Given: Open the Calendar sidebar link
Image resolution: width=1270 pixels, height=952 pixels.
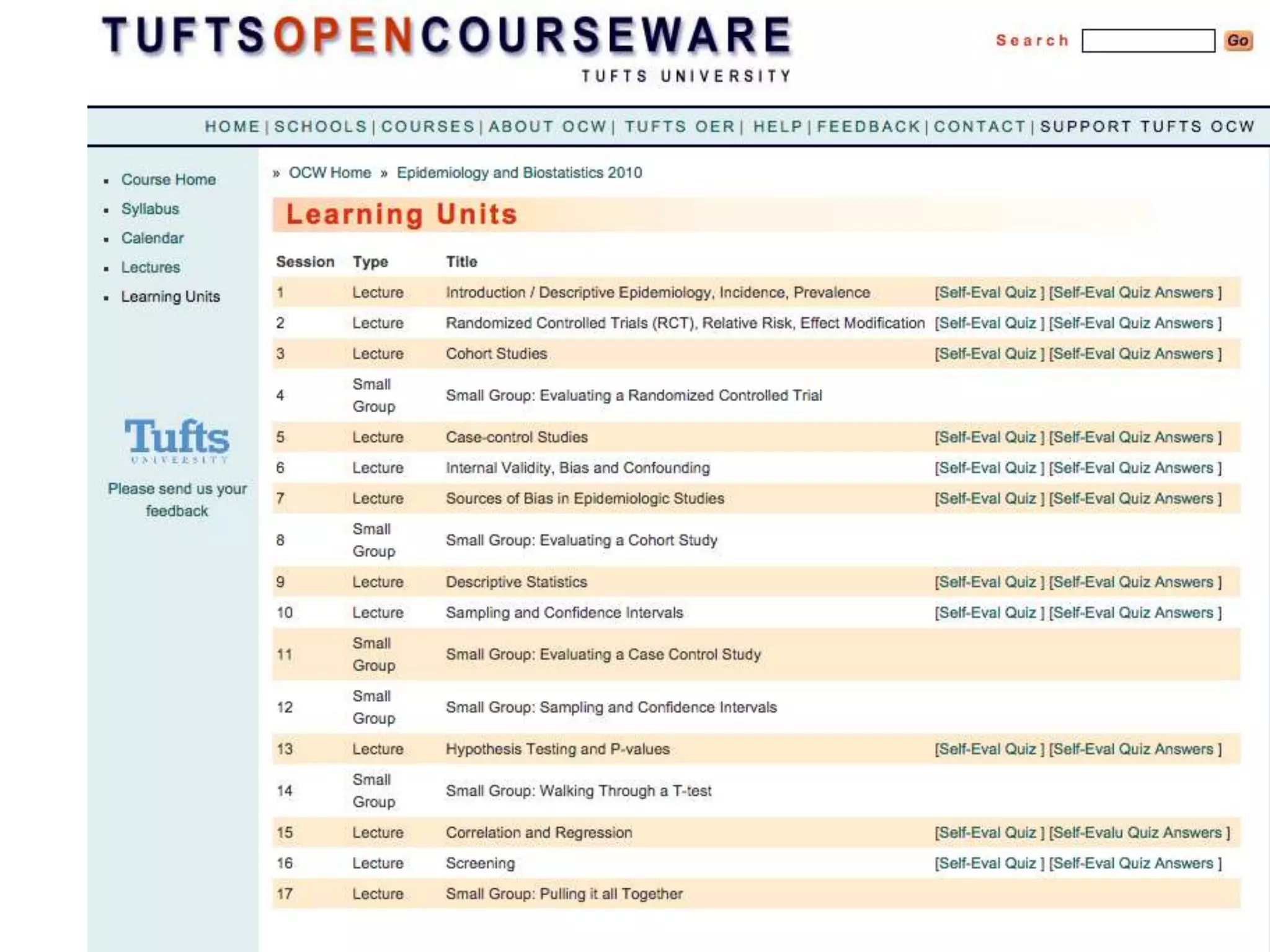Looking at the screenshot, I should tap(153, 238).
